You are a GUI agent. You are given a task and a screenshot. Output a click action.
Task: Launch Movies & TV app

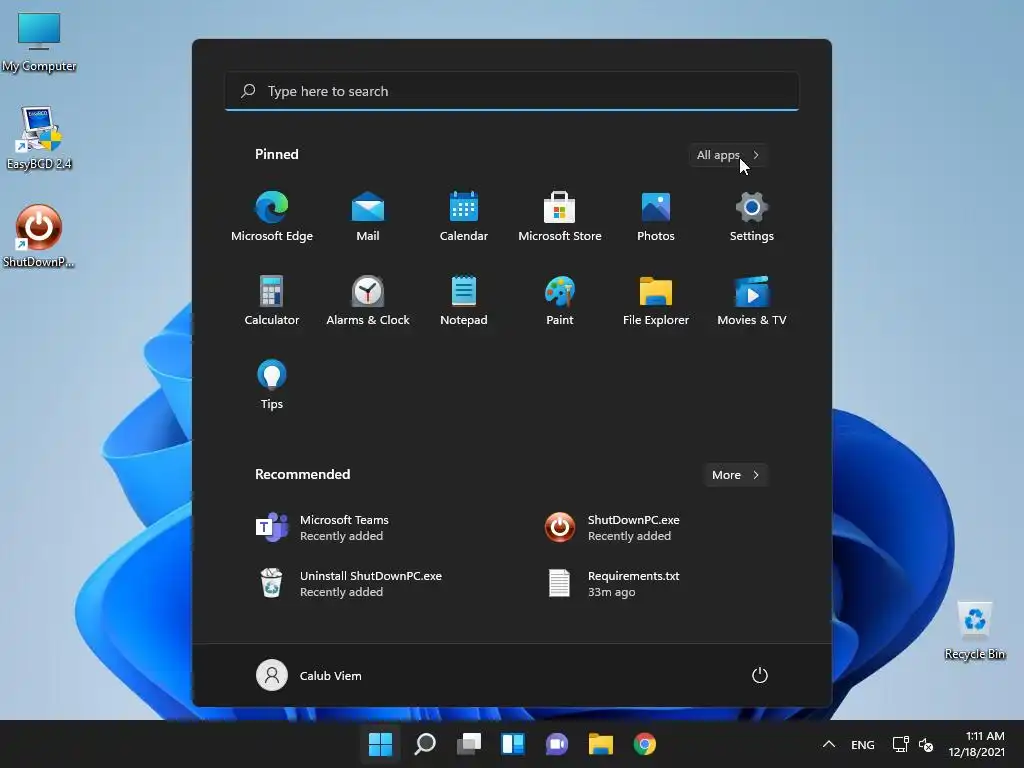752,300
